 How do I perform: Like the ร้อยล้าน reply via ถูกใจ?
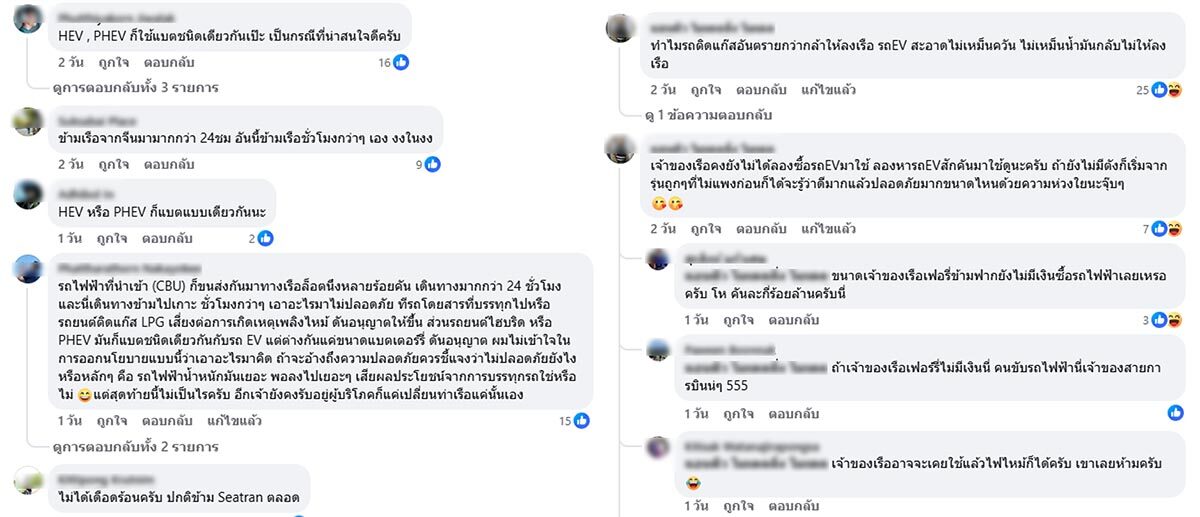coord(739,321)
